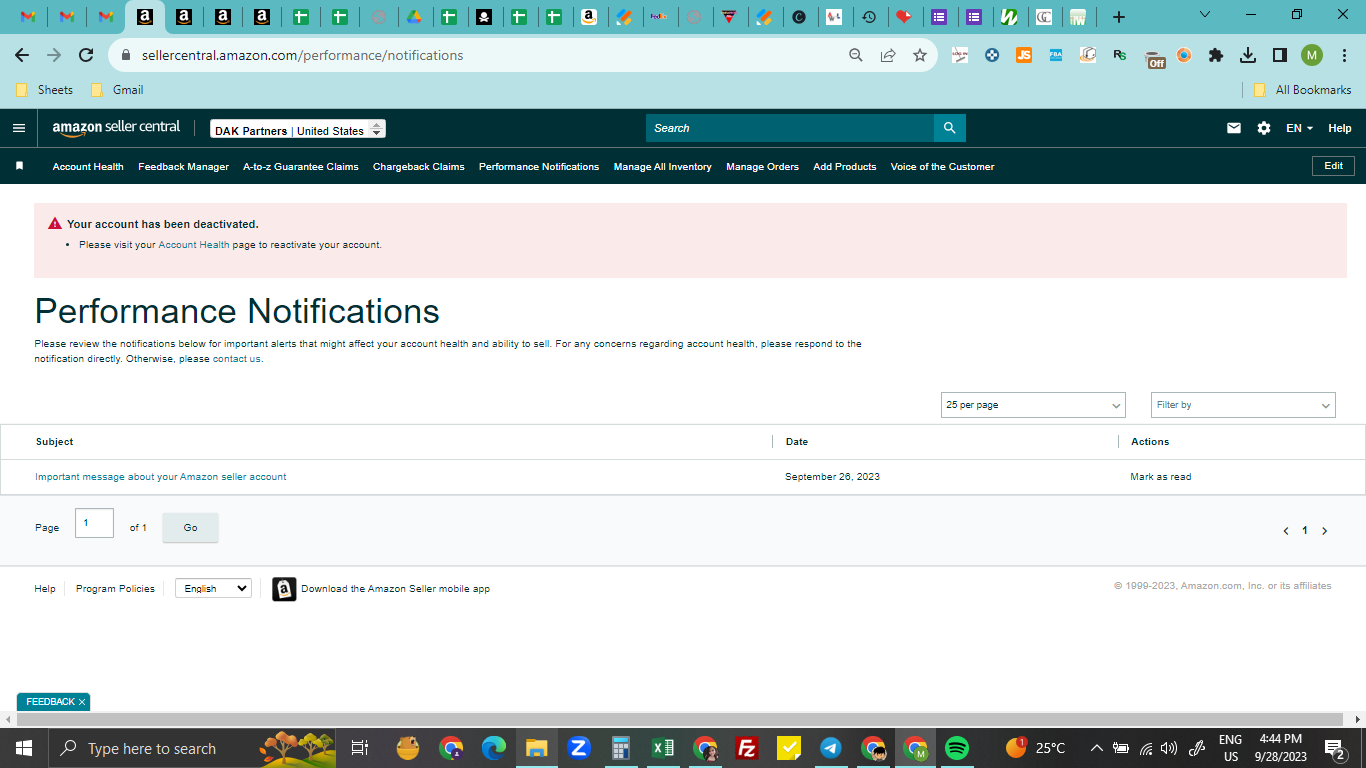This screenshot has width=1366, height=768.
Task: Show hidden system tray icons
Action: pos(1096,748)
